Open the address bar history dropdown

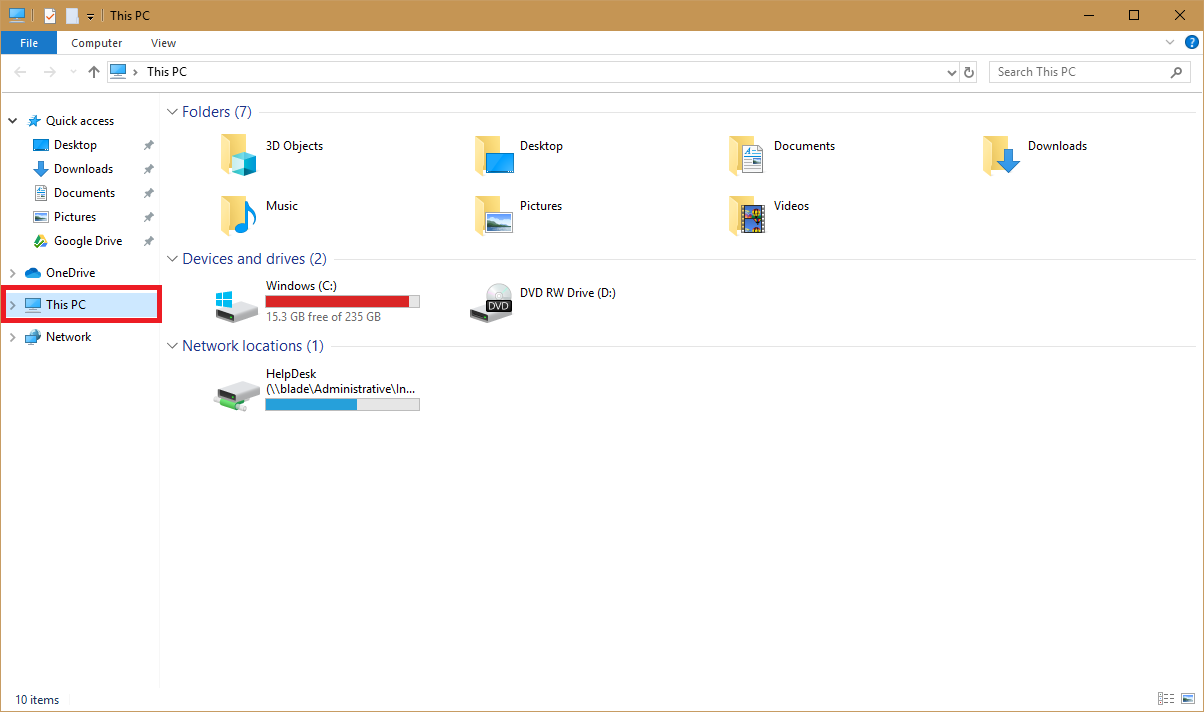pyautogui.click(x=951, y=72)
